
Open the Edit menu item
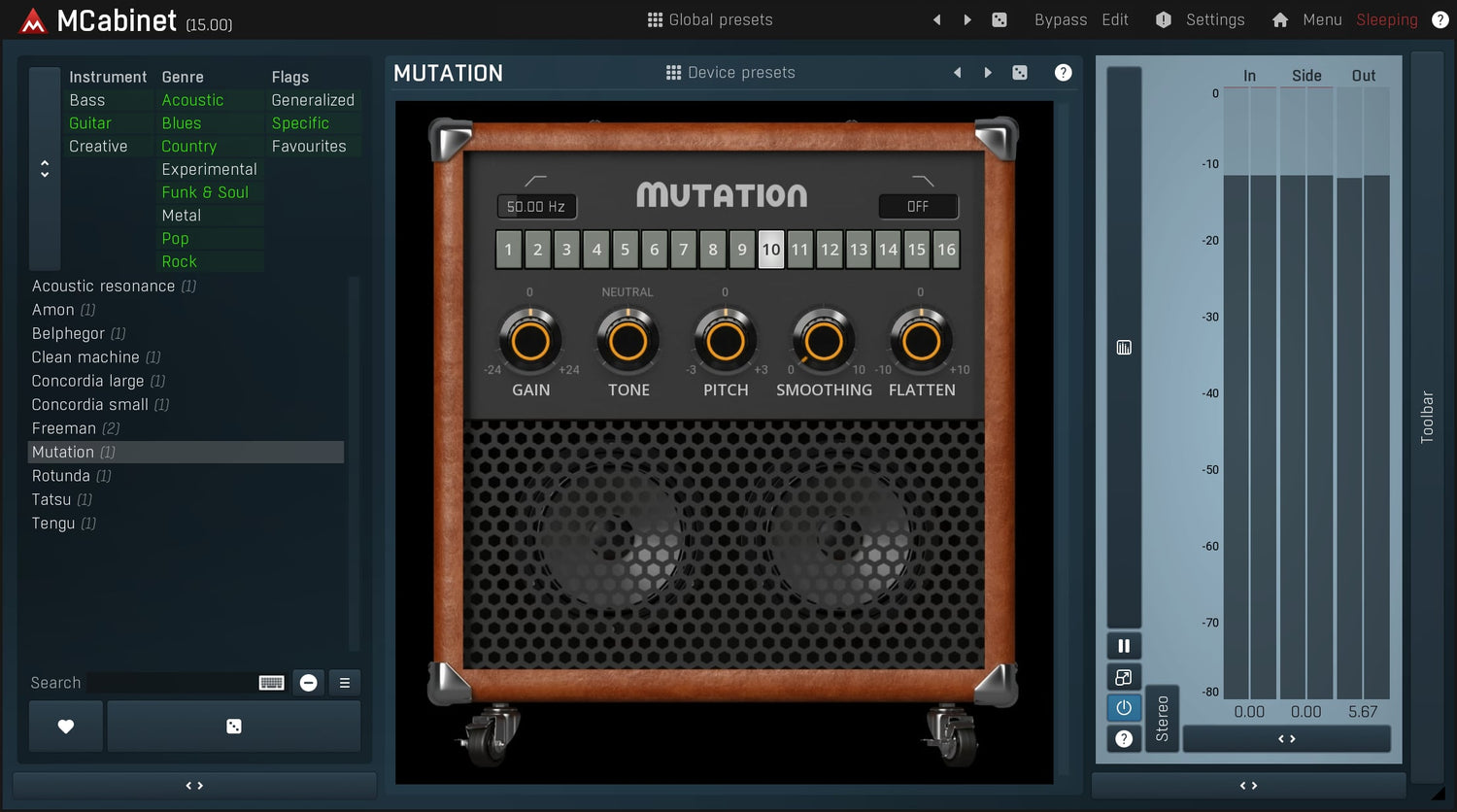tap(1115, 19)
